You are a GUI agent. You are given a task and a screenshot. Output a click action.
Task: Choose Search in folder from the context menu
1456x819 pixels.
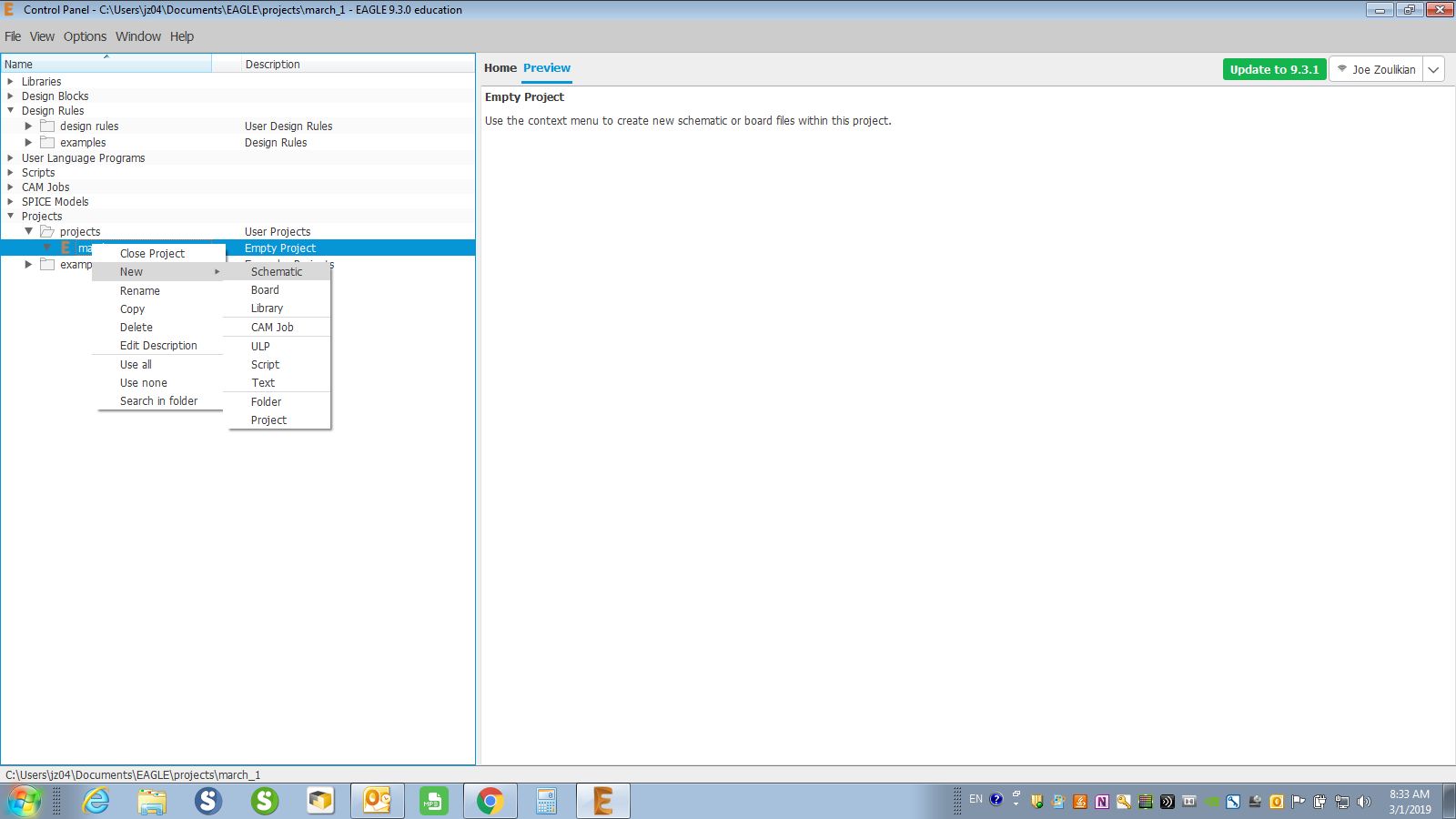click(159, 401)
